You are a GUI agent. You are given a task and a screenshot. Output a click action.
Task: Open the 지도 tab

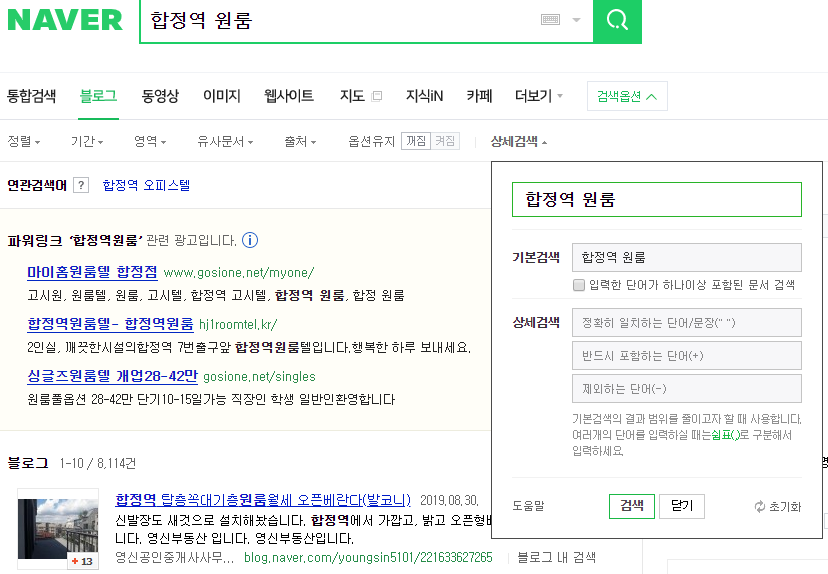click(x=352, y=96)
